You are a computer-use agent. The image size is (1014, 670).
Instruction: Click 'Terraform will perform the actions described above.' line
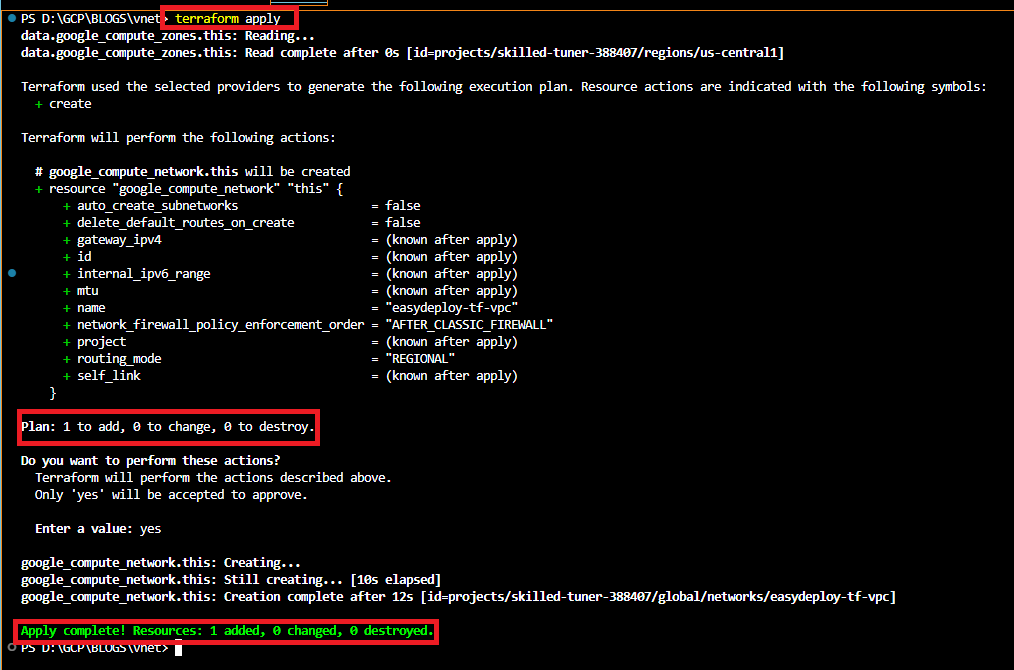213,478
